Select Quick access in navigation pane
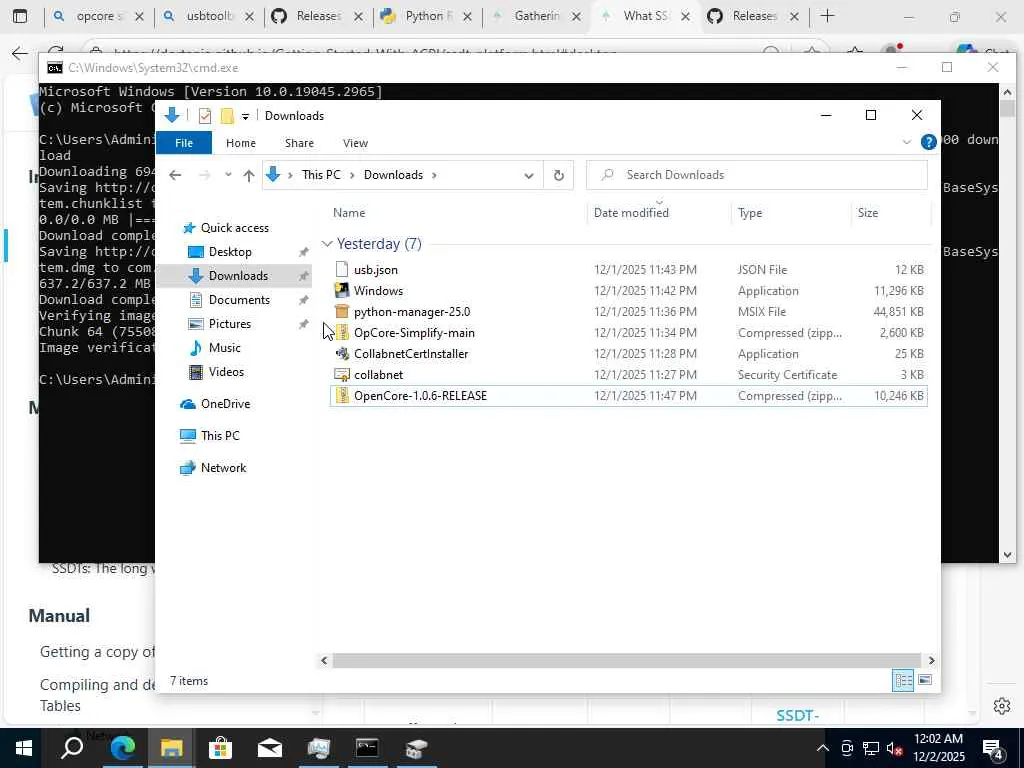This screenshot has width=1024, height=768. pos(227,228)
